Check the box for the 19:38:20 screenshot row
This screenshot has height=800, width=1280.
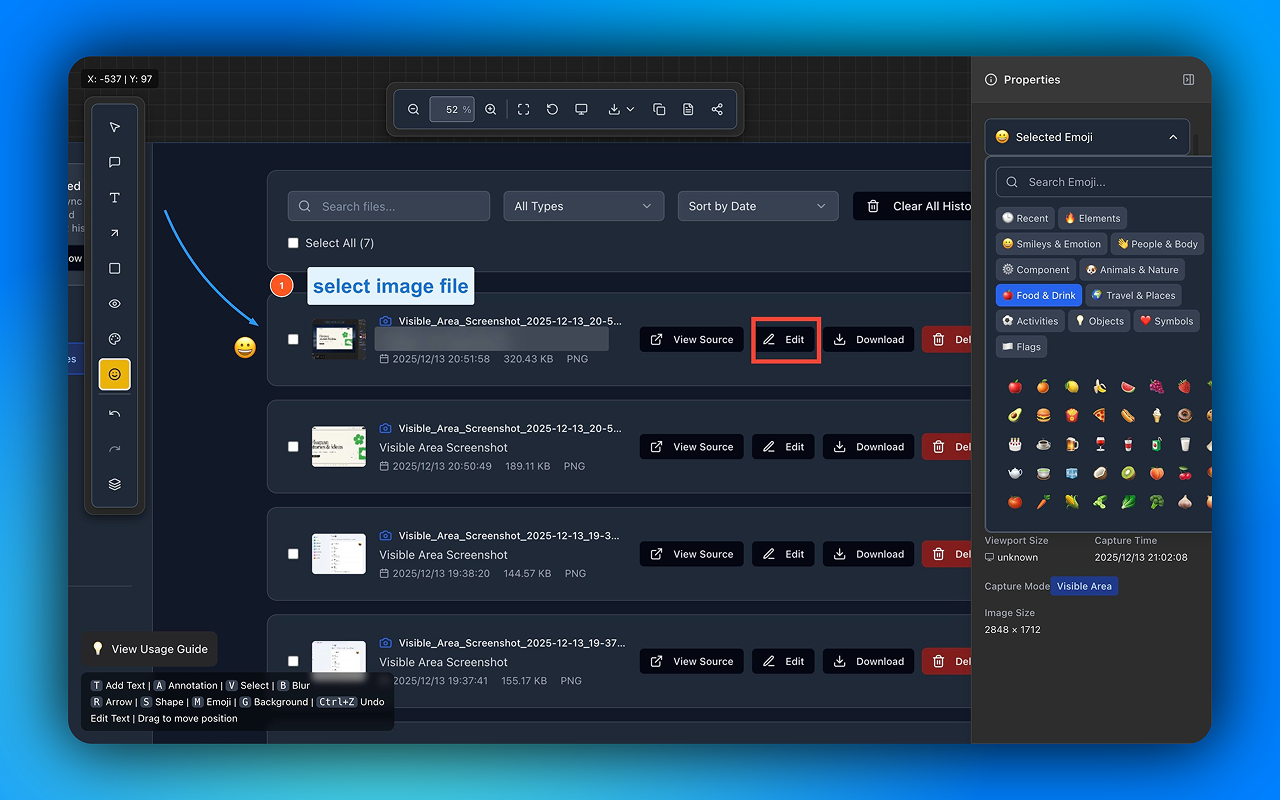[293, 554]
